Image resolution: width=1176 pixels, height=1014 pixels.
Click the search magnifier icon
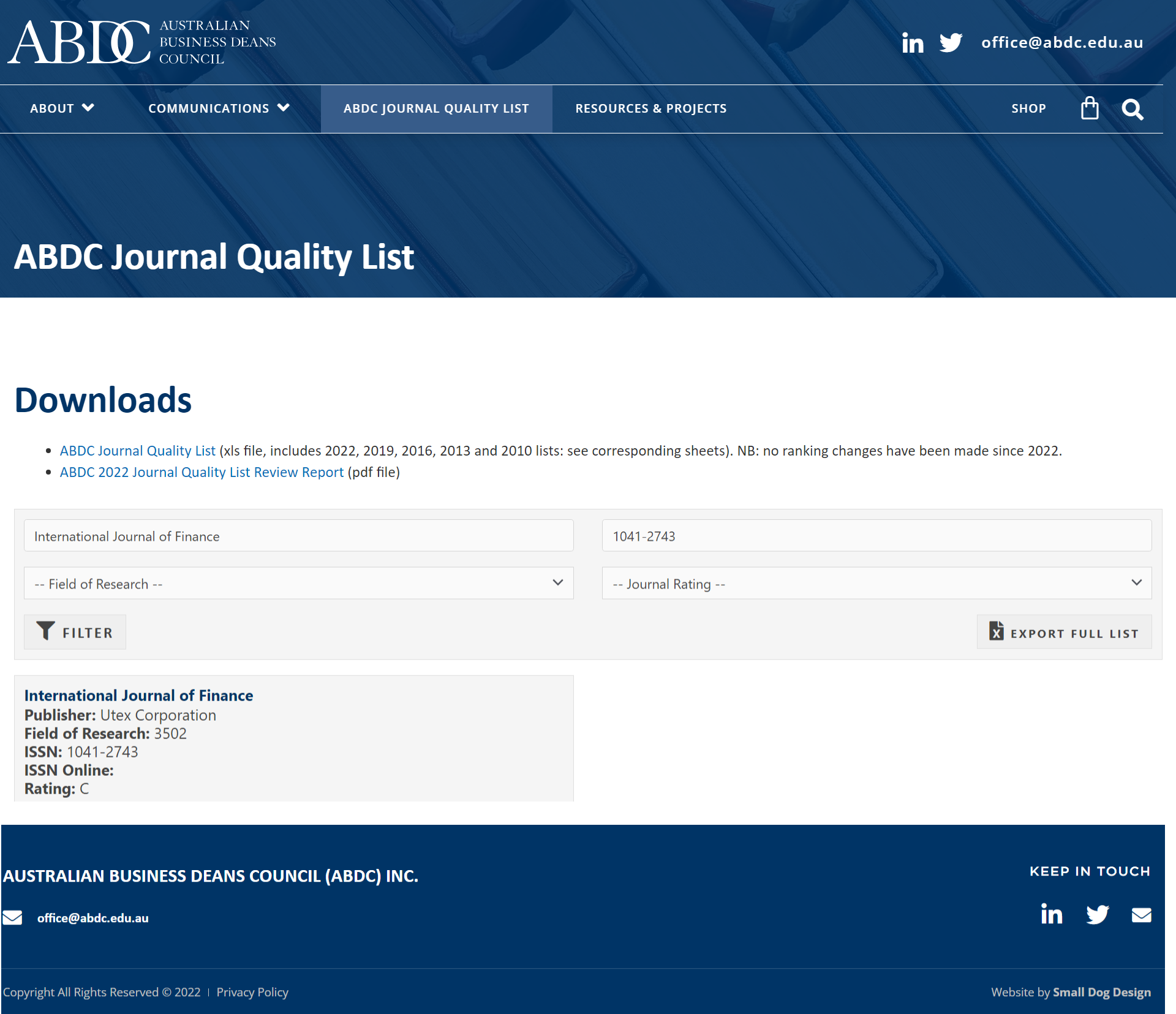(1132, 110)
